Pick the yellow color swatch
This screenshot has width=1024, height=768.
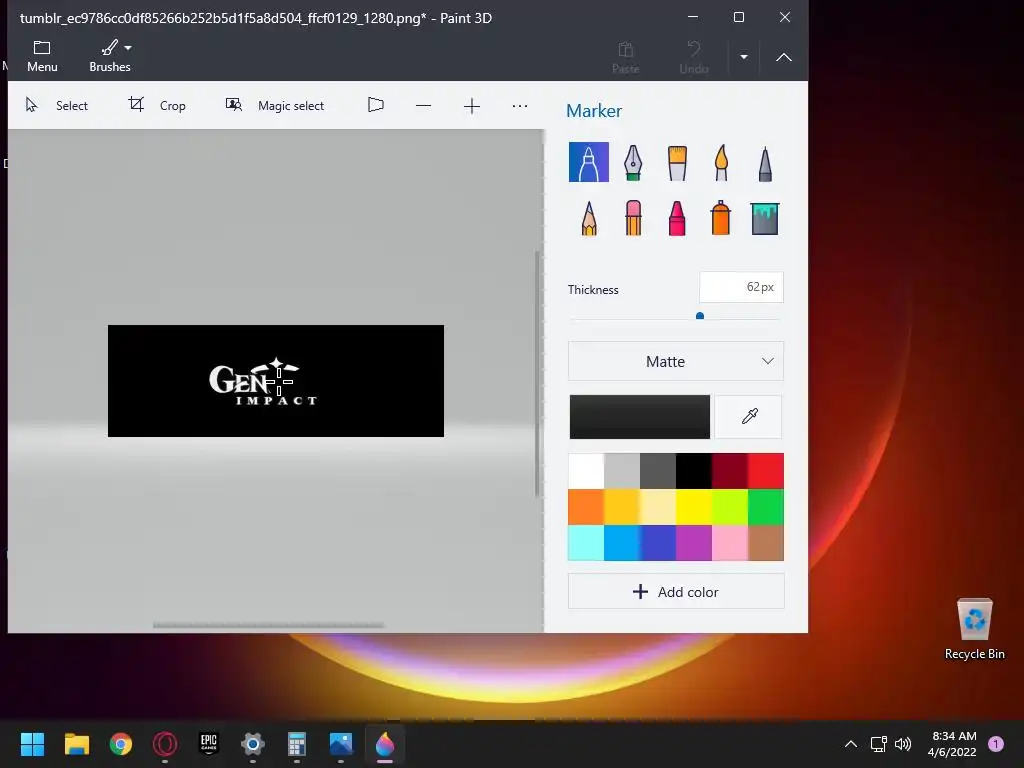point(694,507)
